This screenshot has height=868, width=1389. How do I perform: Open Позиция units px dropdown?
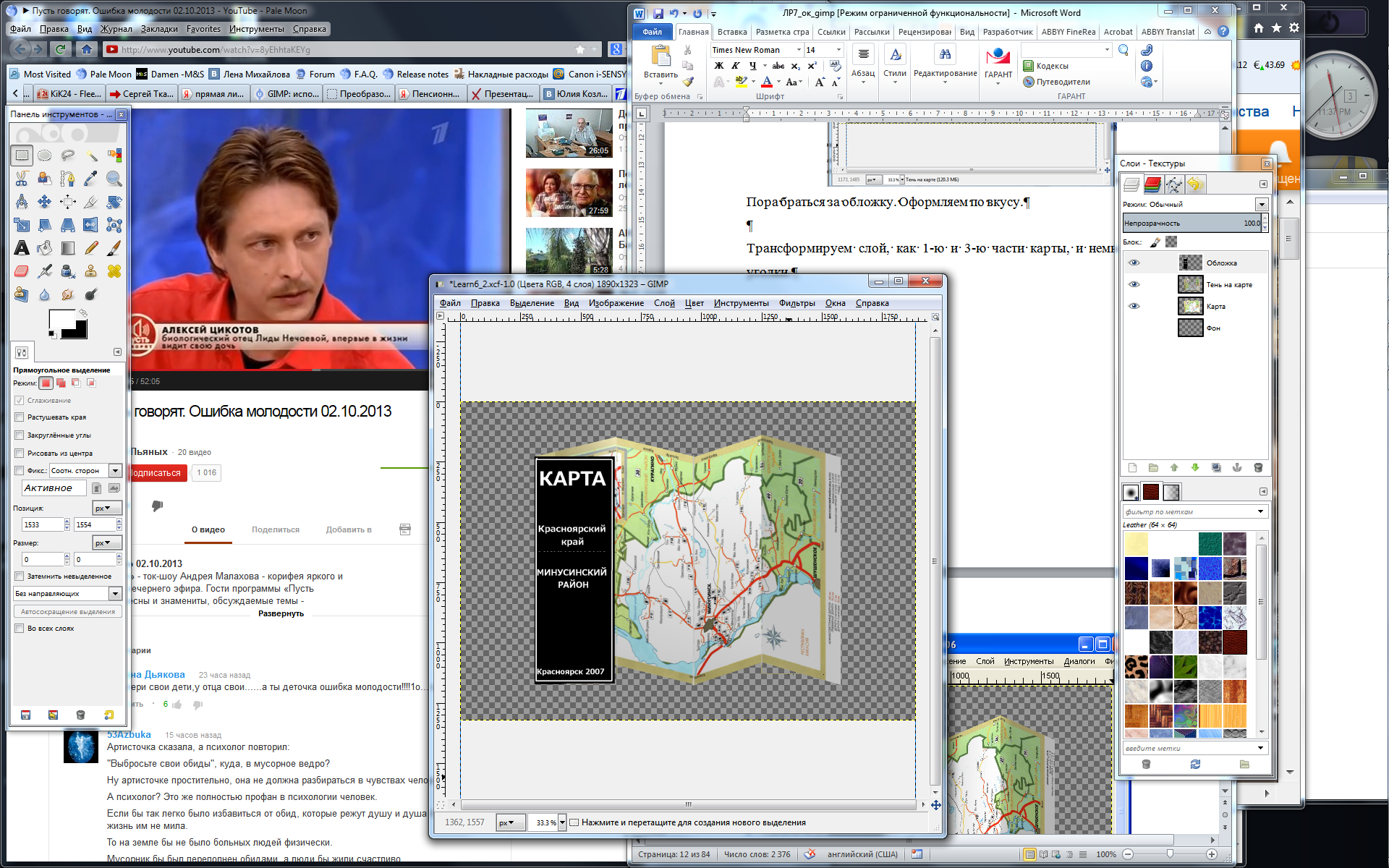pos(107,509)
